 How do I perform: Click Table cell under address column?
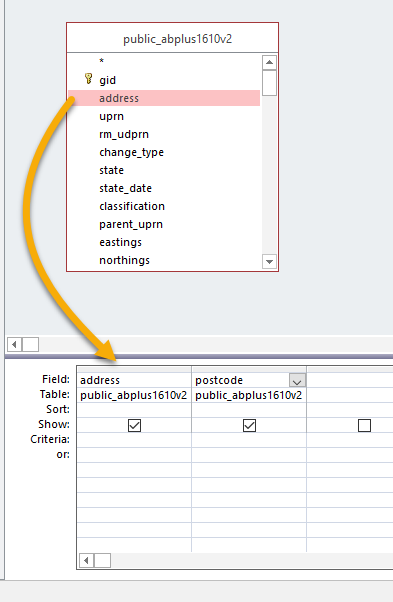[x=134, y=395]
